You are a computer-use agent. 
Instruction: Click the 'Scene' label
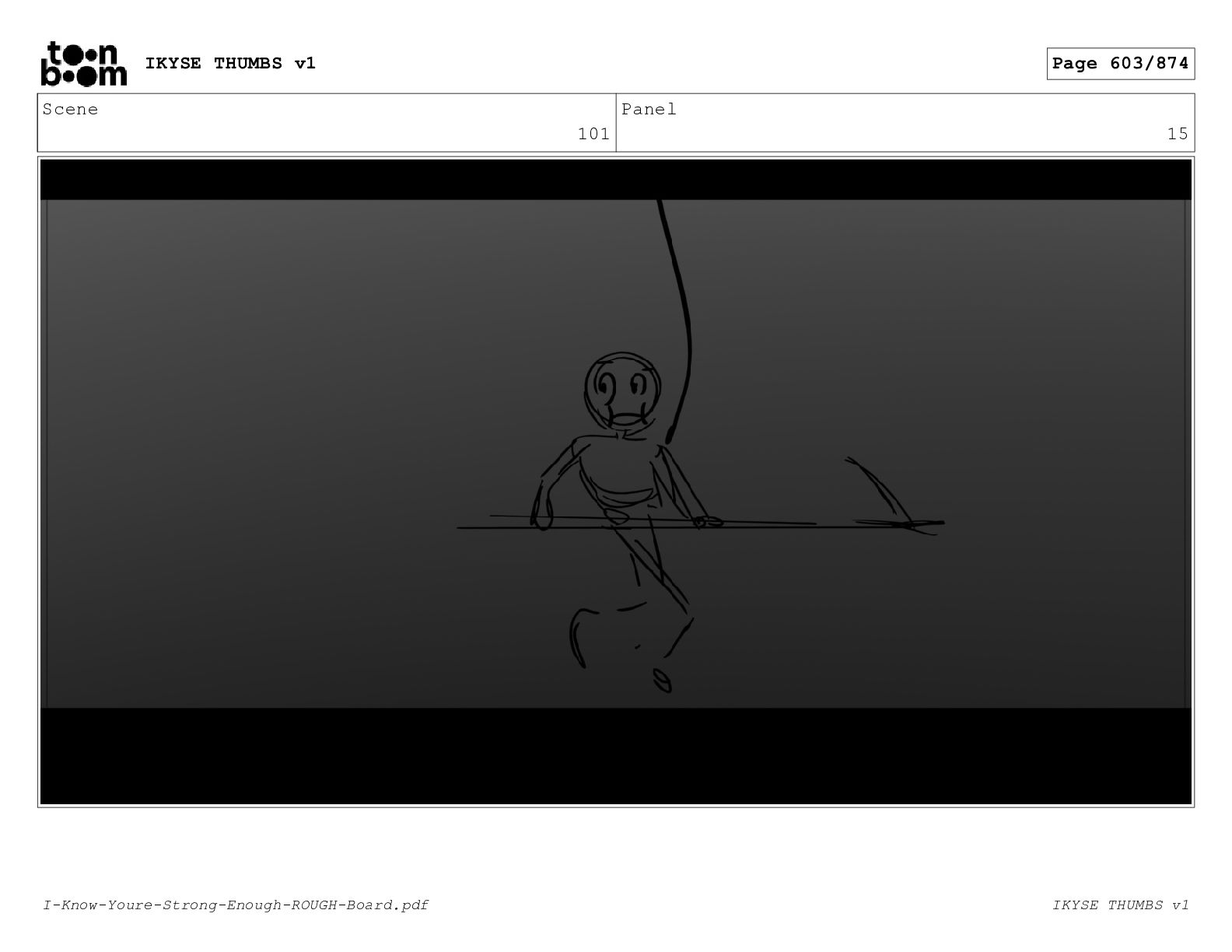tap(70, 109)
